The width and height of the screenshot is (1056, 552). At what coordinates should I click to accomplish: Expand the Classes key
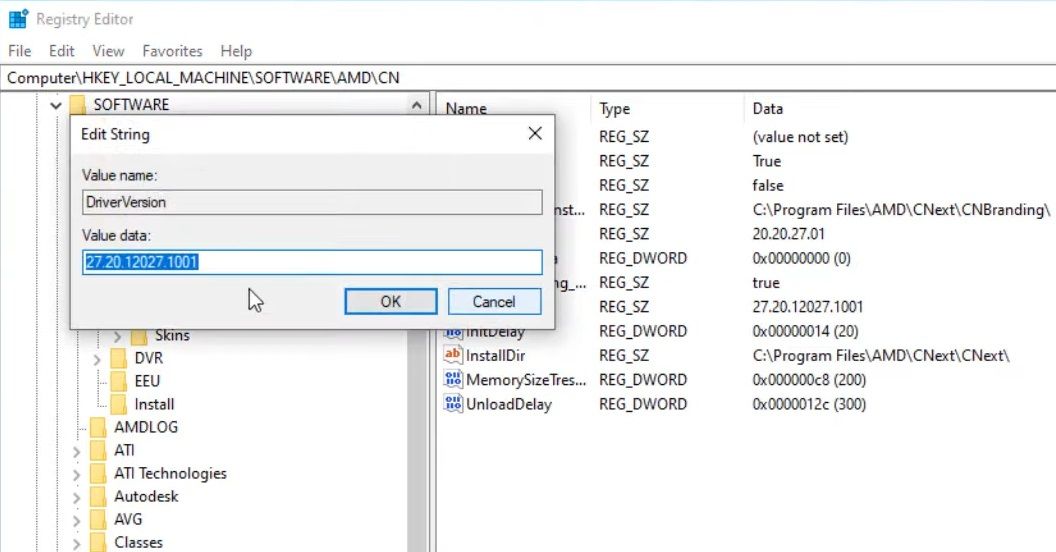click(x=77, y=543)
